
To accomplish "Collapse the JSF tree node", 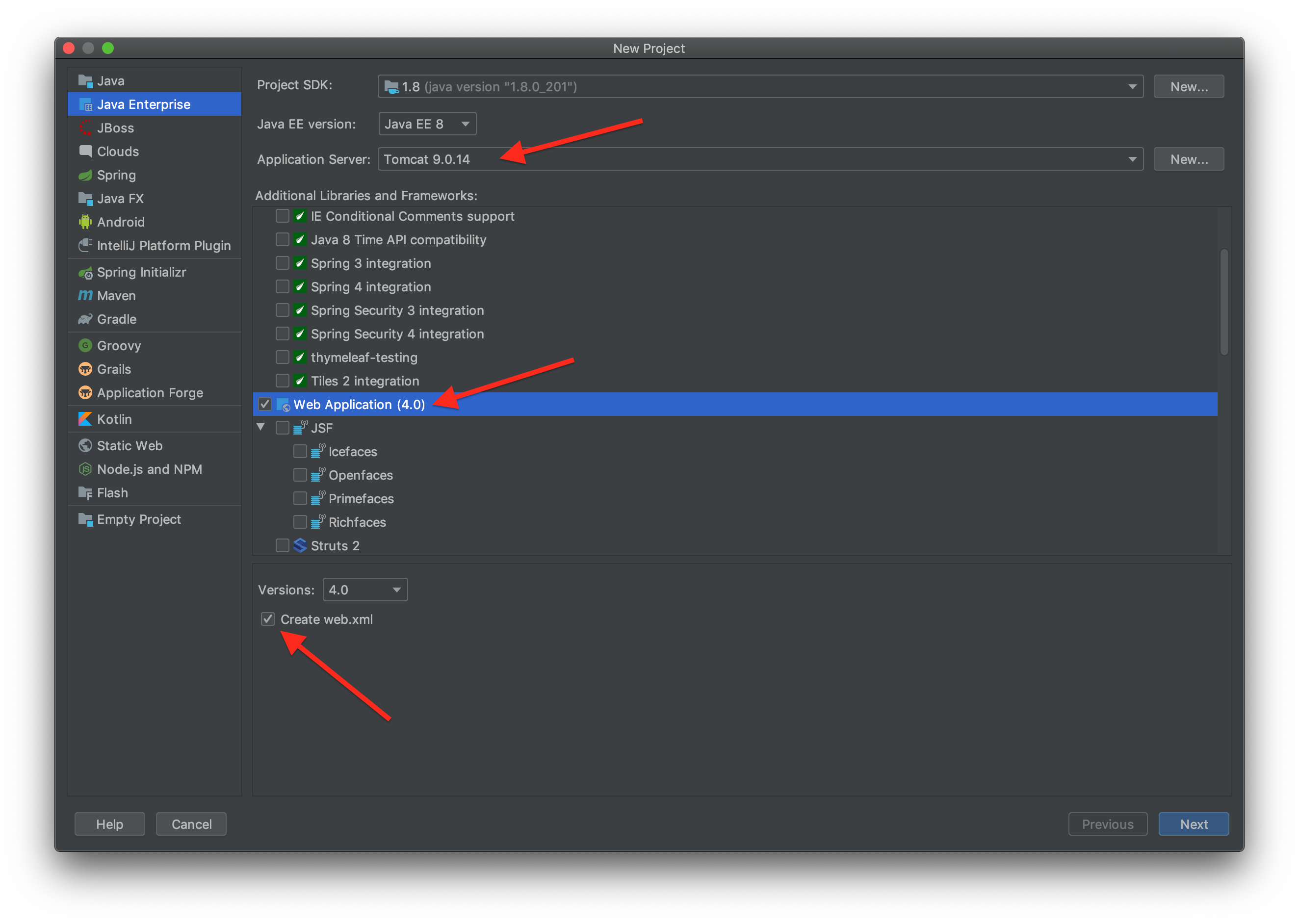I will click(x=260, y=427).
